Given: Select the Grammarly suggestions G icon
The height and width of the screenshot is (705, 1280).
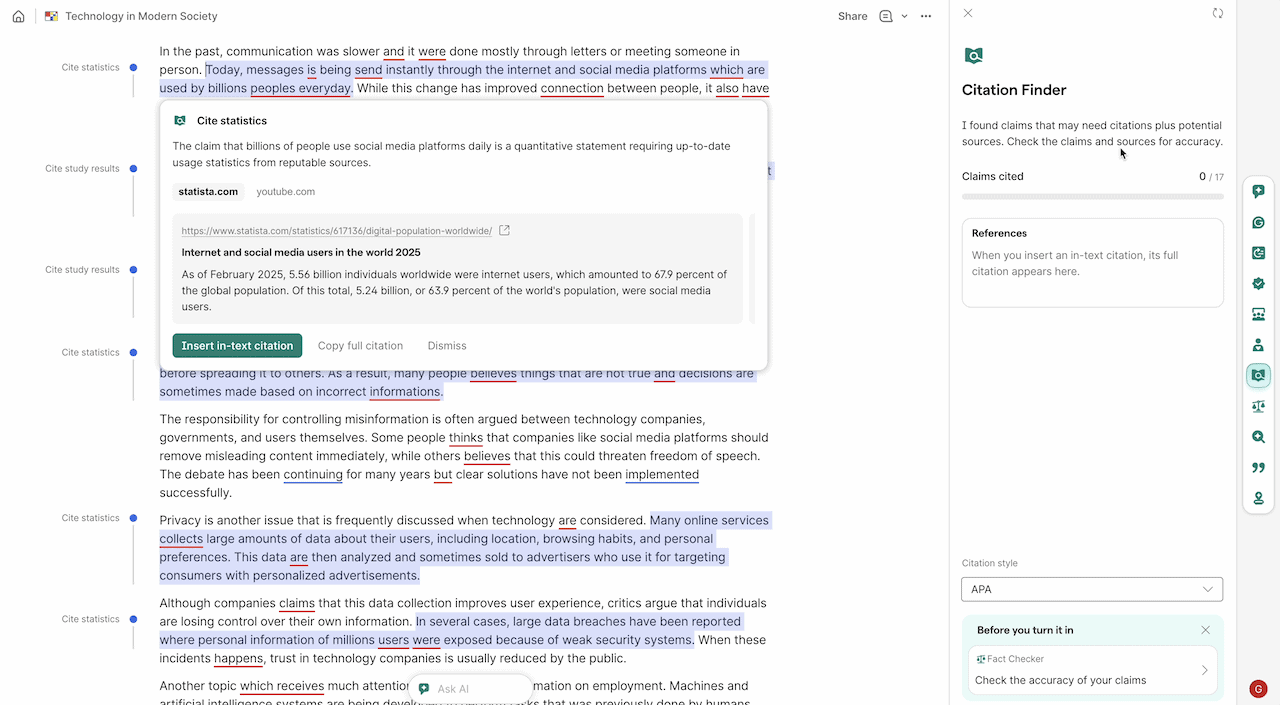Looking at the screenshot, I should 1258,222.
